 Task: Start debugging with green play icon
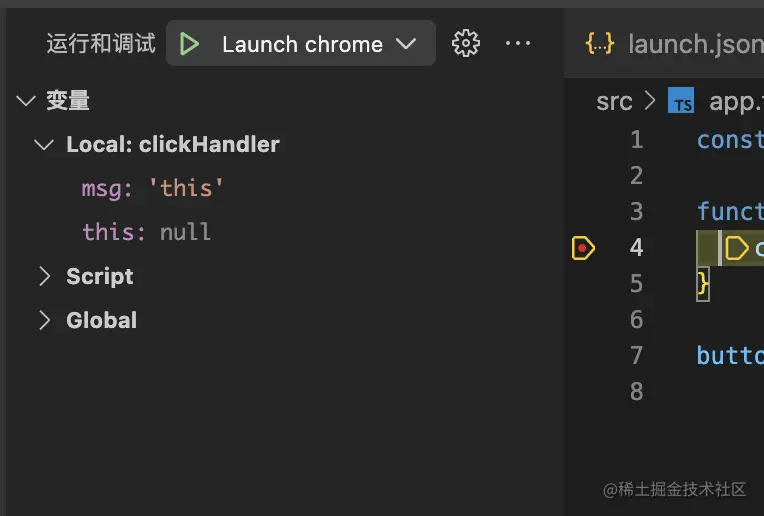point(189,44)
